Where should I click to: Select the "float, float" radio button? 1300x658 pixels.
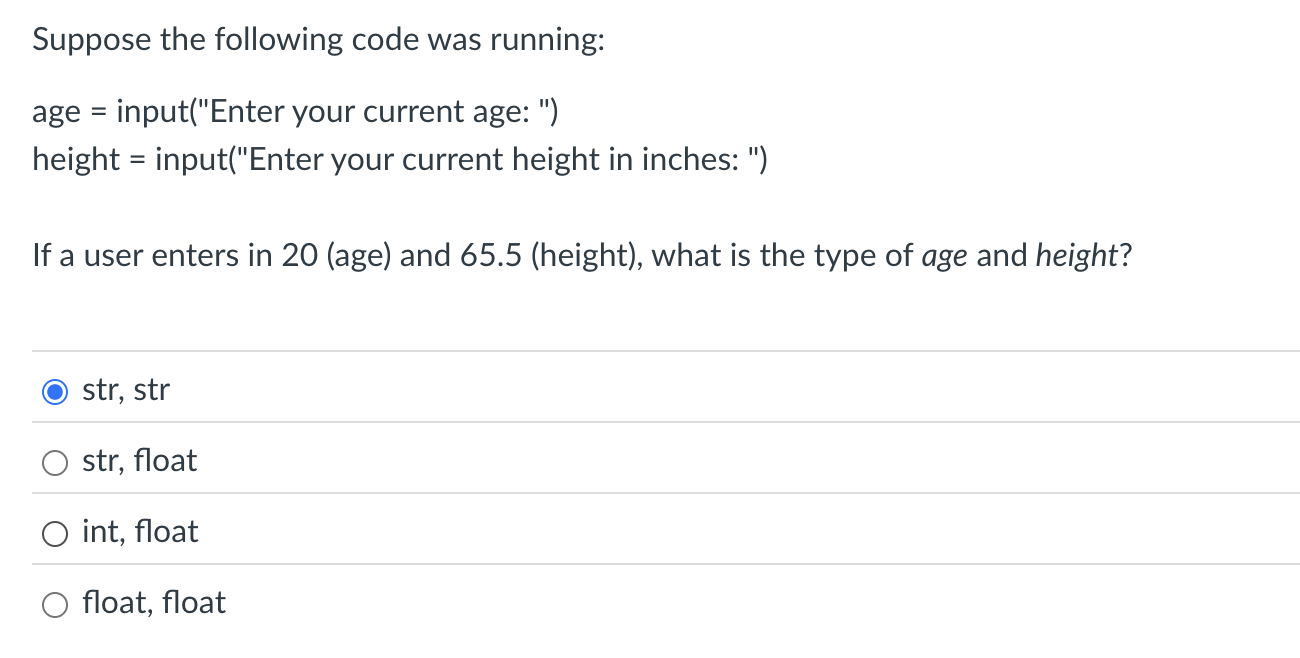(55, 605)
